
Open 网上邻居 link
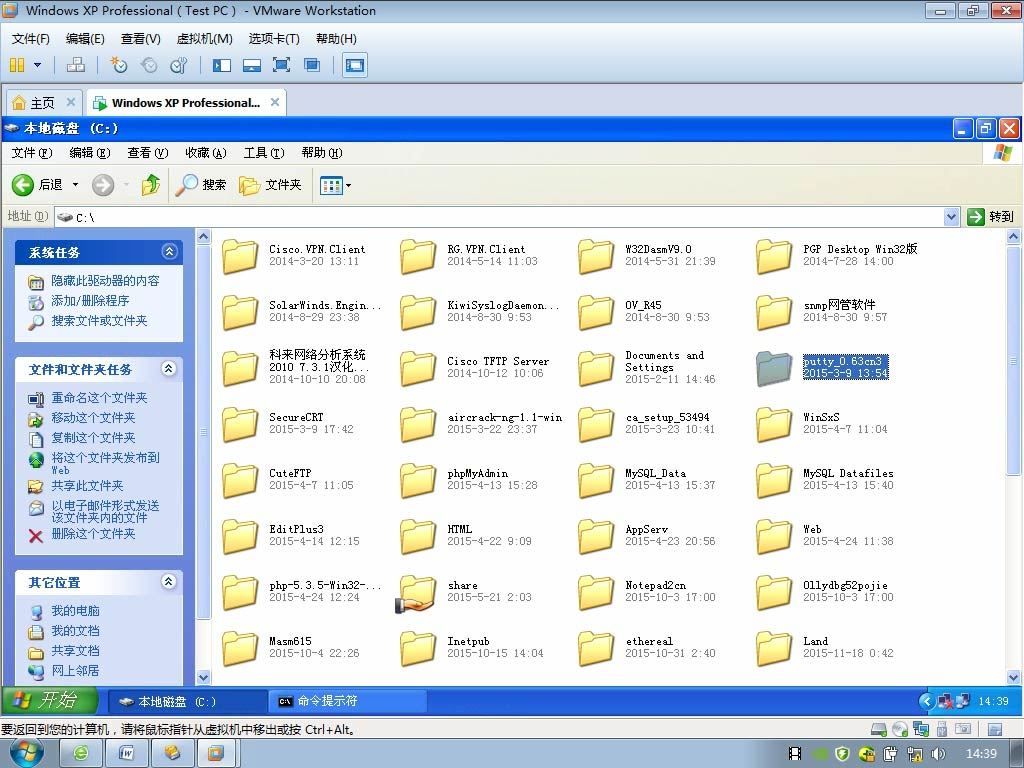pyautogui.click(x=75, y=671)
